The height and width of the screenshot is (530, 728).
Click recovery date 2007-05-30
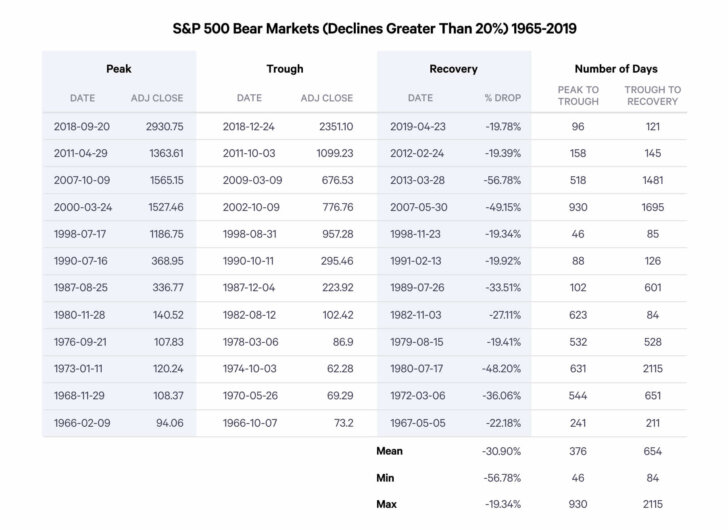pos(421,208)
